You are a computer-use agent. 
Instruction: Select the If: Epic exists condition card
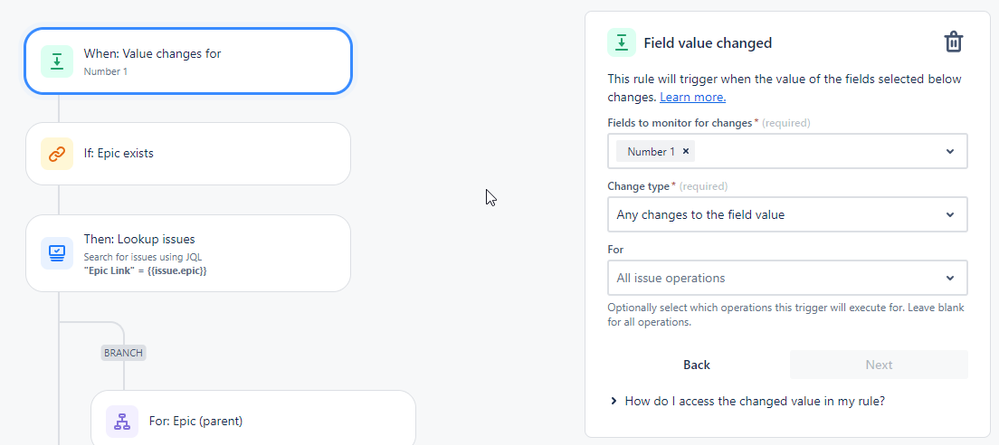coord(188,154)
